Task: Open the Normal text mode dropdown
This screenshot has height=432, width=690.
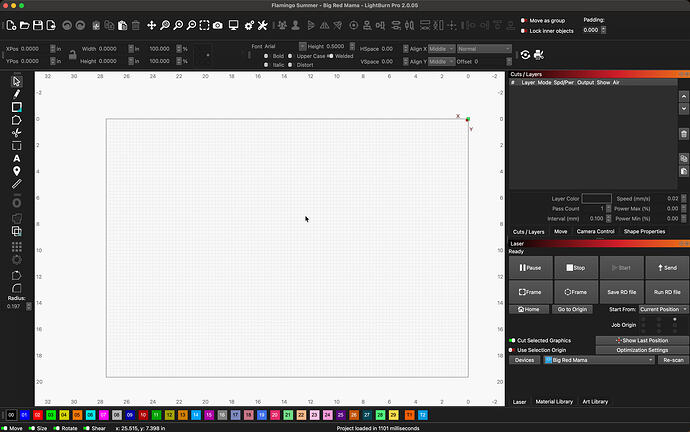Action: pyautogui.click(x=484, y=49)
